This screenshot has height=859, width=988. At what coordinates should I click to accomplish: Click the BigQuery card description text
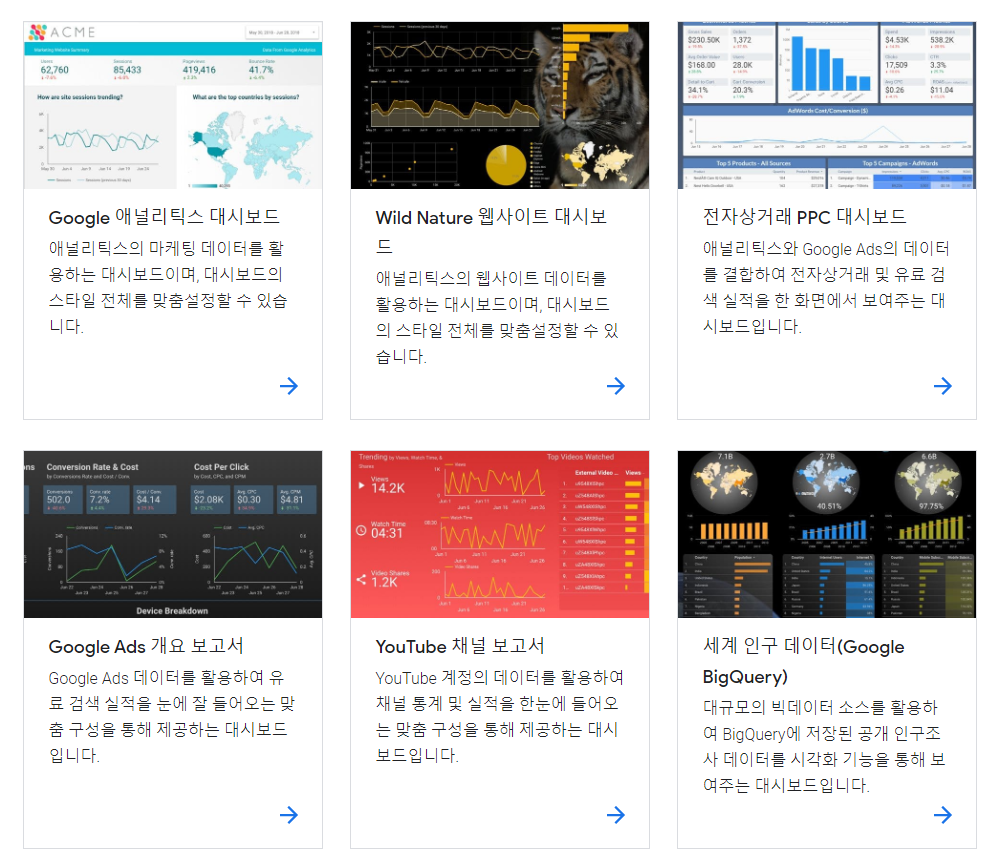(x=824, y=746)
